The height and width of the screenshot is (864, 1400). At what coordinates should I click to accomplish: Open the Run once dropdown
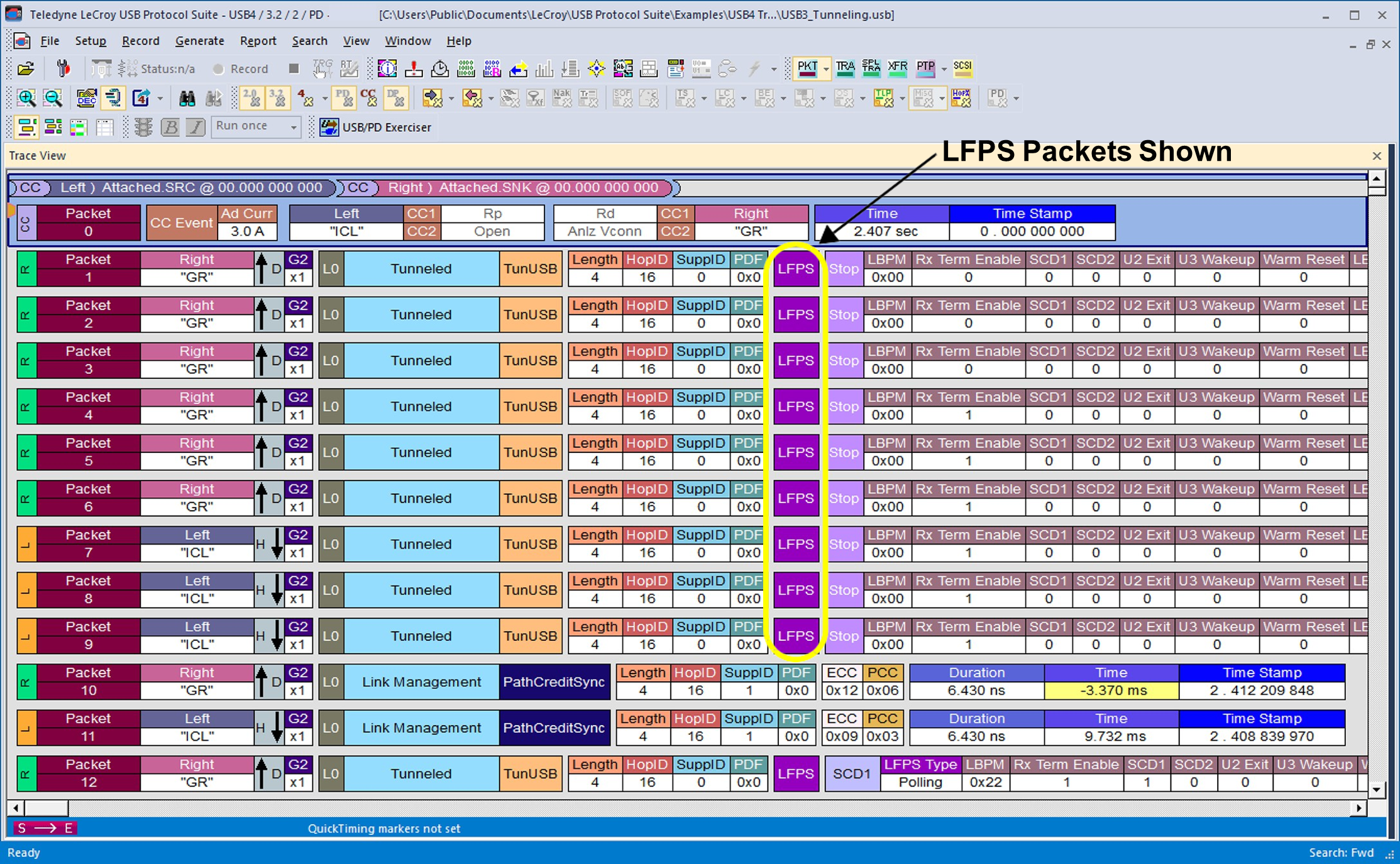coord(256,126)
